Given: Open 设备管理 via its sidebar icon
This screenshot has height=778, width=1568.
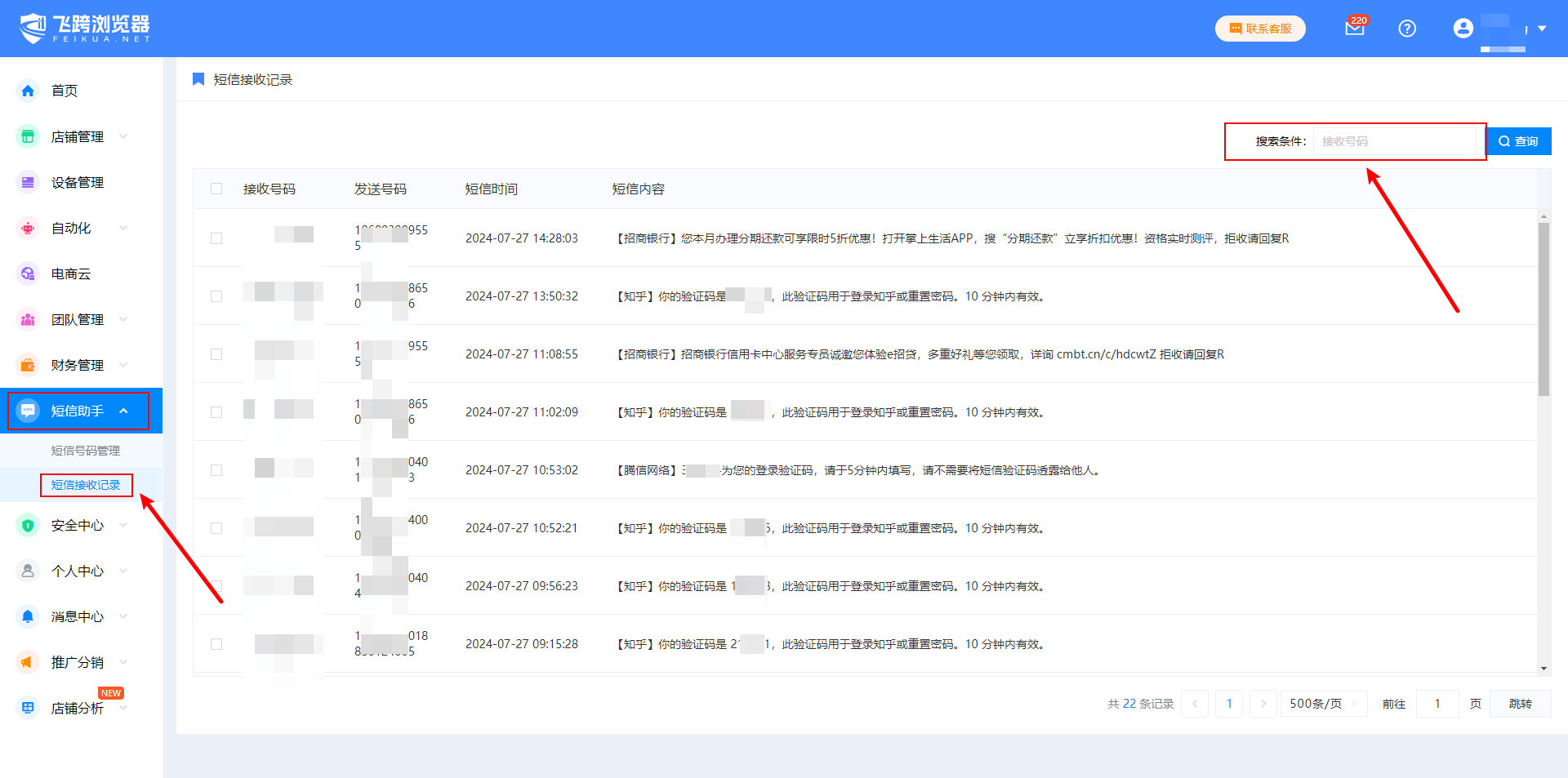Looking at the screenshot, I should pyautogui.click(x=28, y=182).
